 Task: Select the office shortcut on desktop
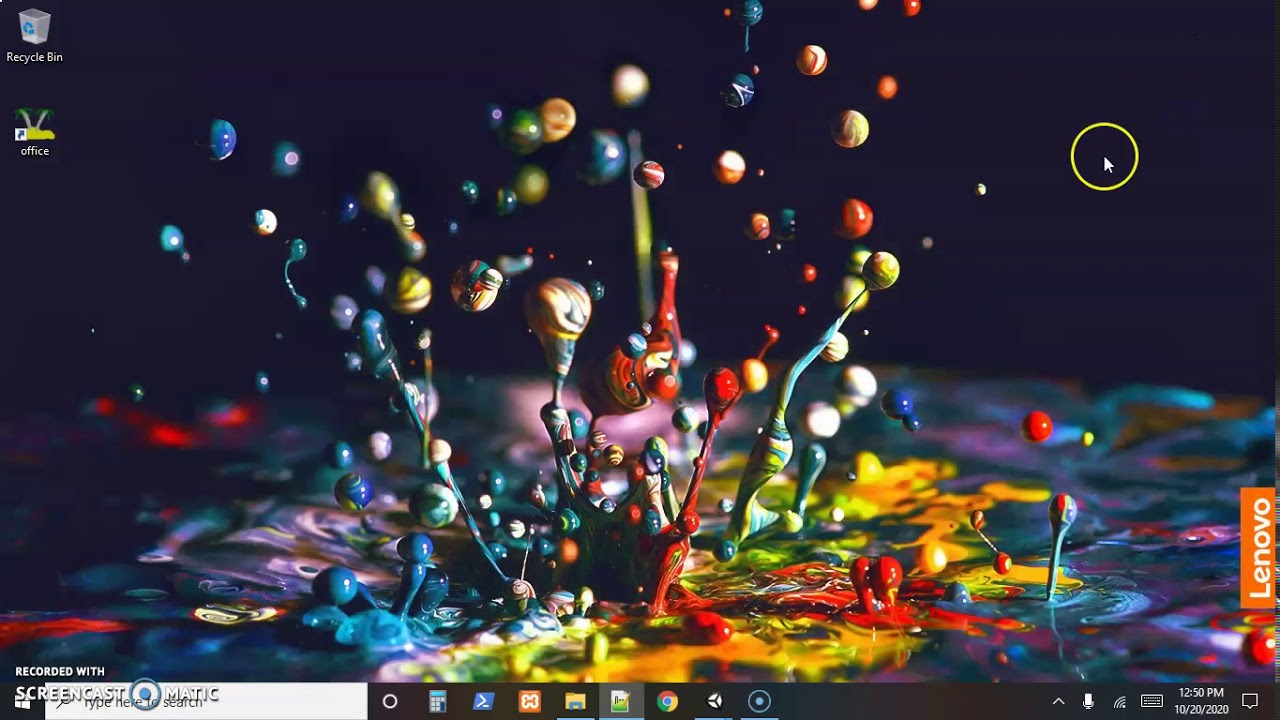tap(34, 133)
